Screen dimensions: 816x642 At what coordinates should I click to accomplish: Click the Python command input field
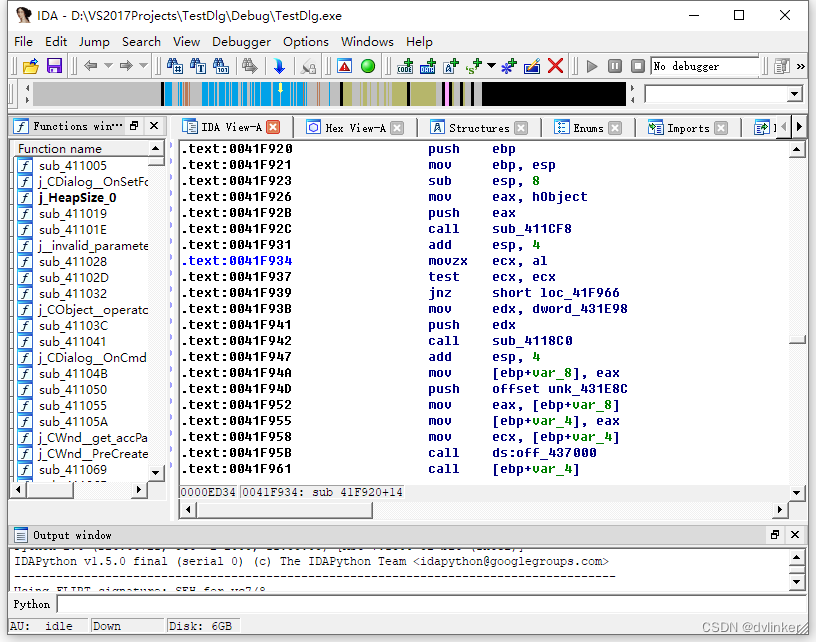tap(432, 605)
